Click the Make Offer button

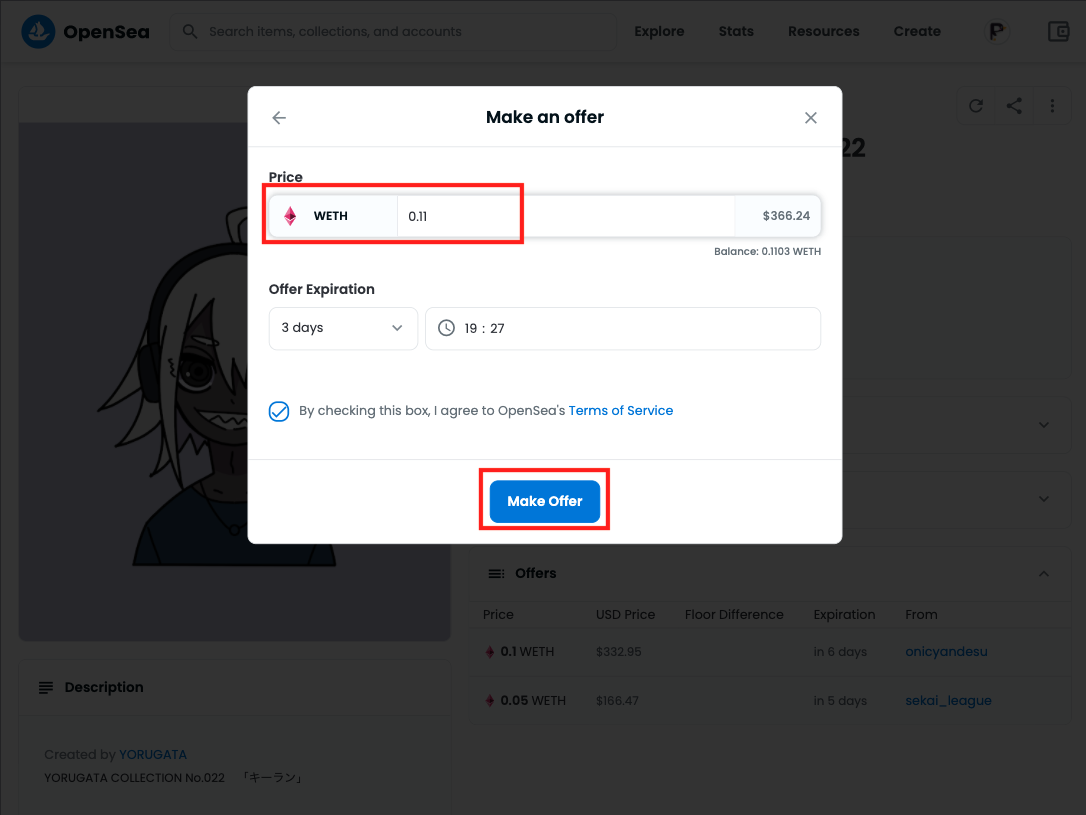(545, 501)
